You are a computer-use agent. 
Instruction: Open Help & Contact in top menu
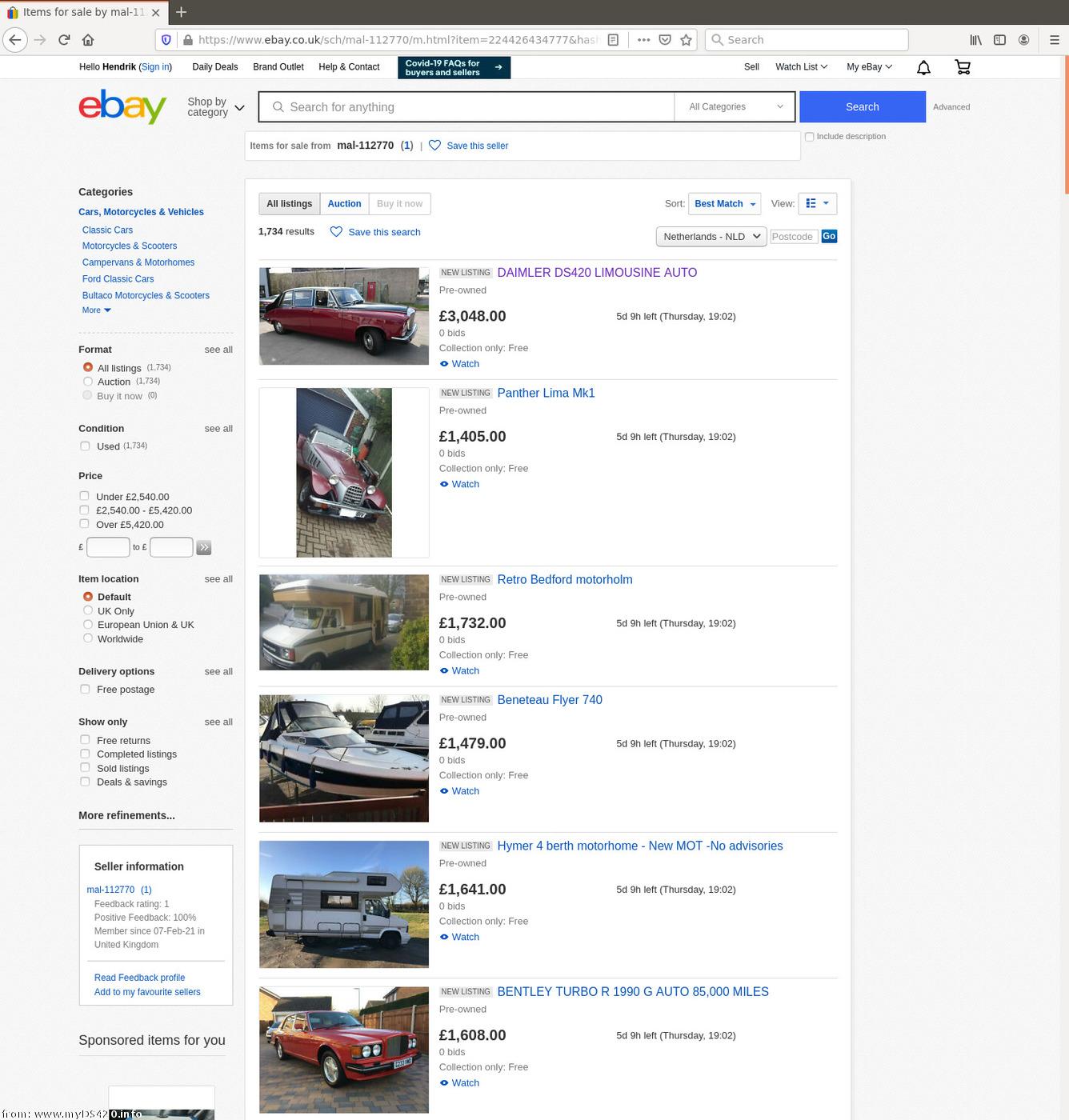(x=349, y=67)
